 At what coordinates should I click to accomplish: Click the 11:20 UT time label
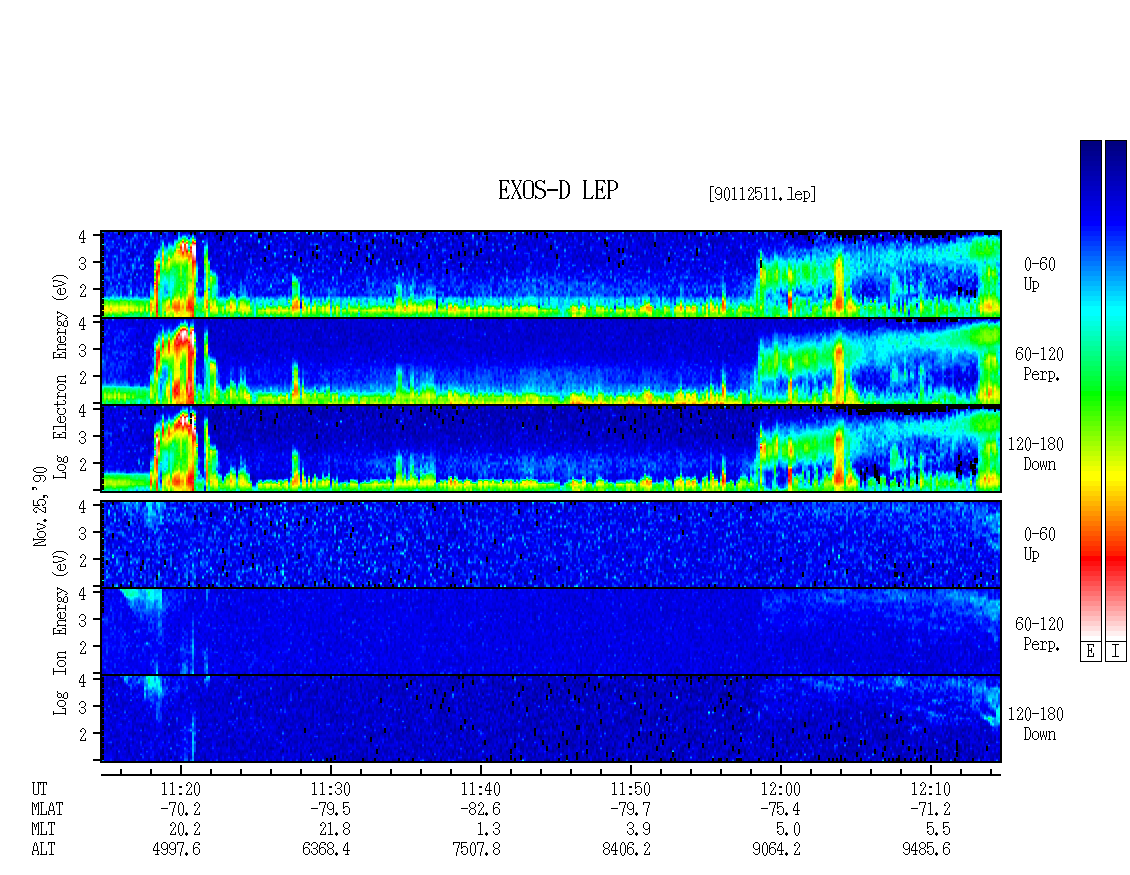pos(180,789)
